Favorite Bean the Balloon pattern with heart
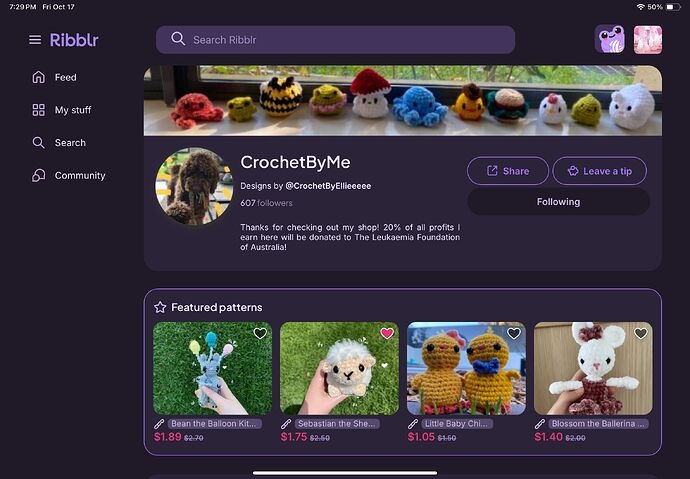The height and width of the screenshot is (479, 690). (260, 333)
